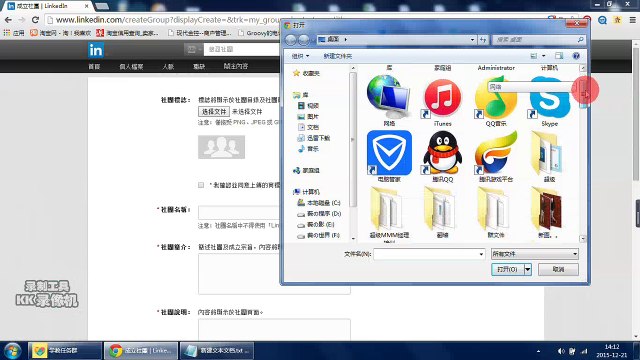The image size is (640, 360).
Task: Select the iTunes shortcut icon
Action: tap(442, 97)
